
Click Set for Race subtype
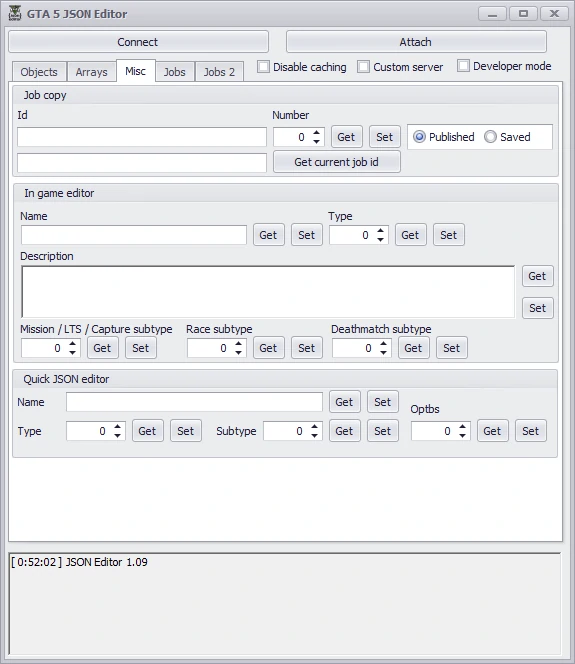point(307,348)
